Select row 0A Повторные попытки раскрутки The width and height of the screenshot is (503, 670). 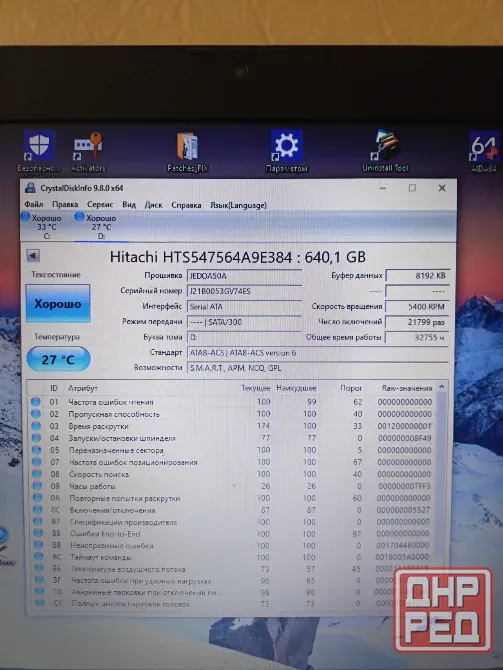pos(232,498)
